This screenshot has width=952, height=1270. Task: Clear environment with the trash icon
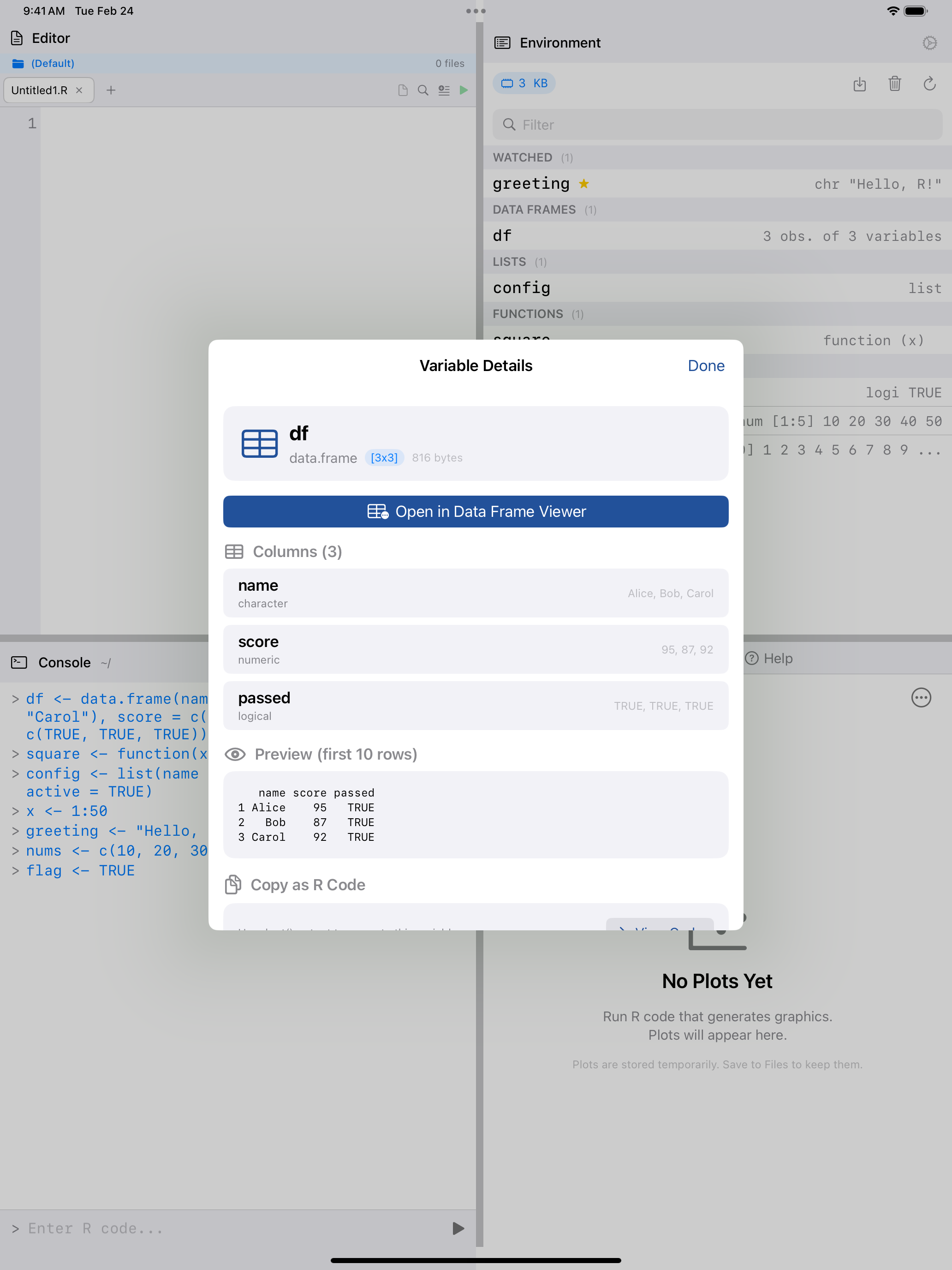pos(895,84)
